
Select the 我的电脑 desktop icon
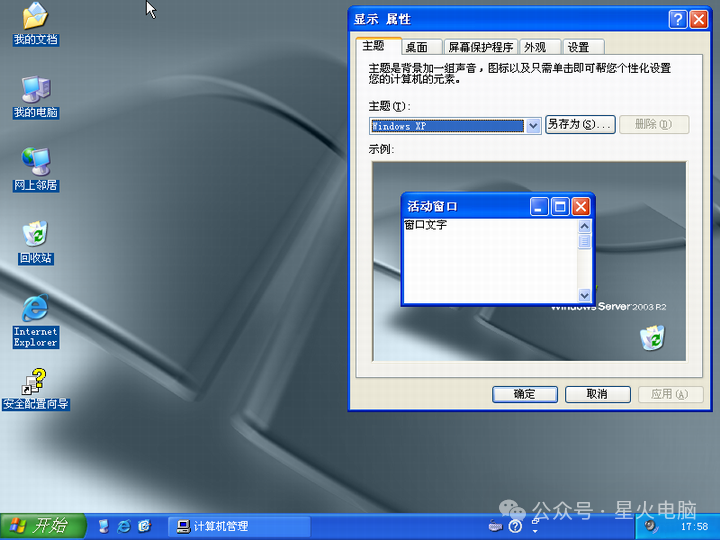[35, 97]
